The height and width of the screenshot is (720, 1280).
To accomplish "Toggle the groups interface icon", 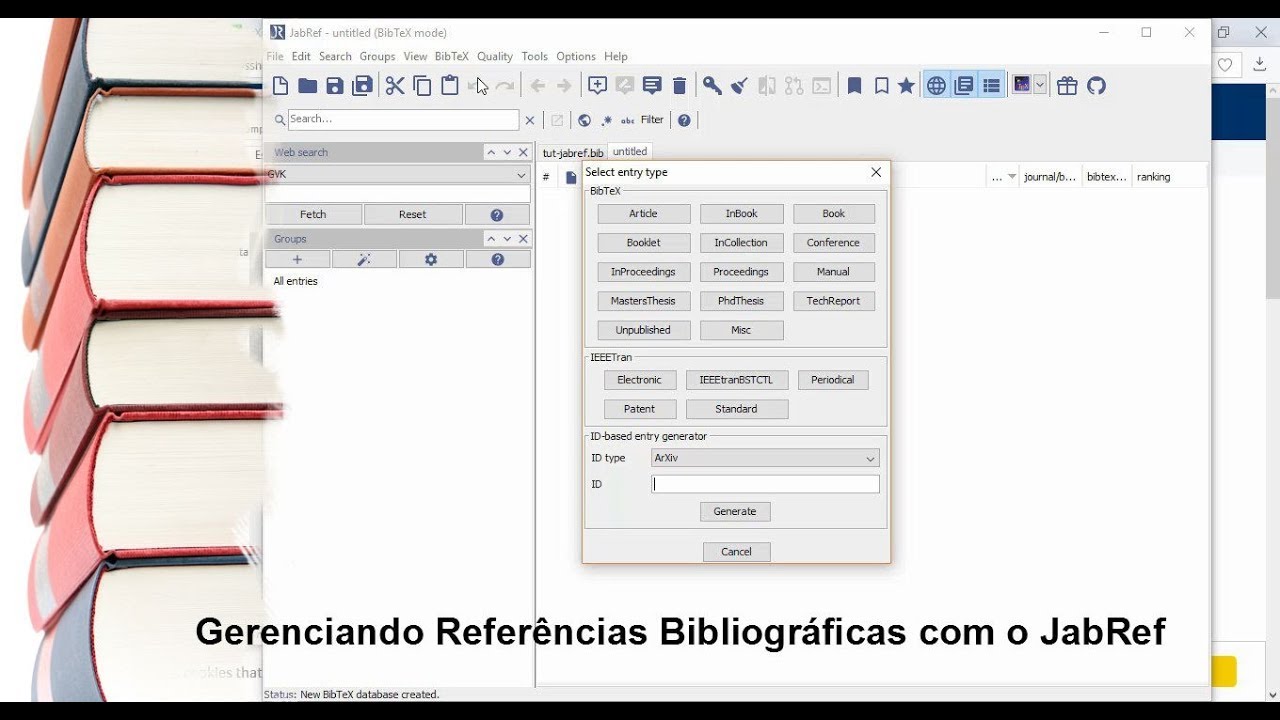I will click(x=964, y=86).
